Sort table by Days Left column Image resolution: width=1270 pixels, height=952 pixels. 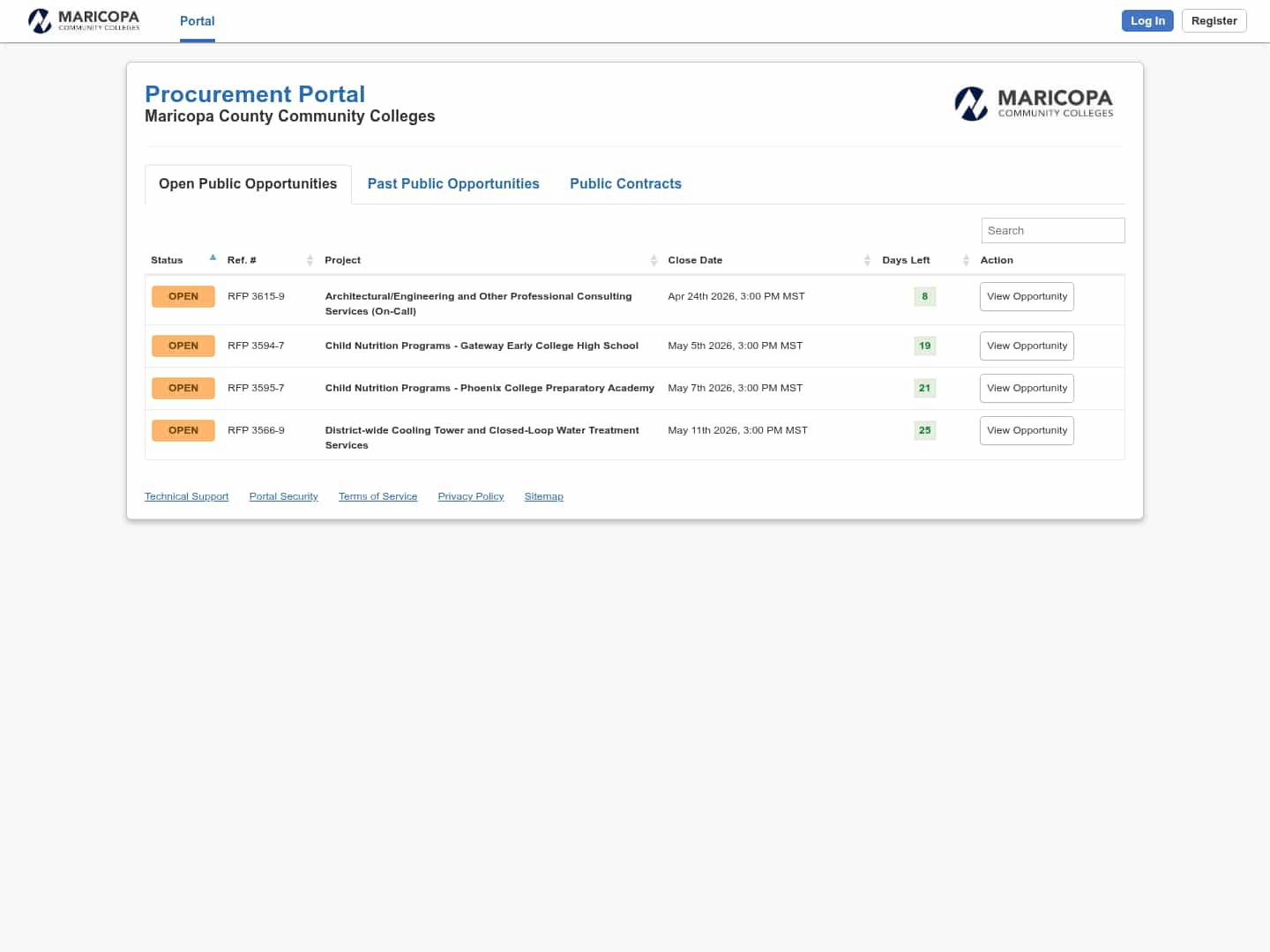966,260
